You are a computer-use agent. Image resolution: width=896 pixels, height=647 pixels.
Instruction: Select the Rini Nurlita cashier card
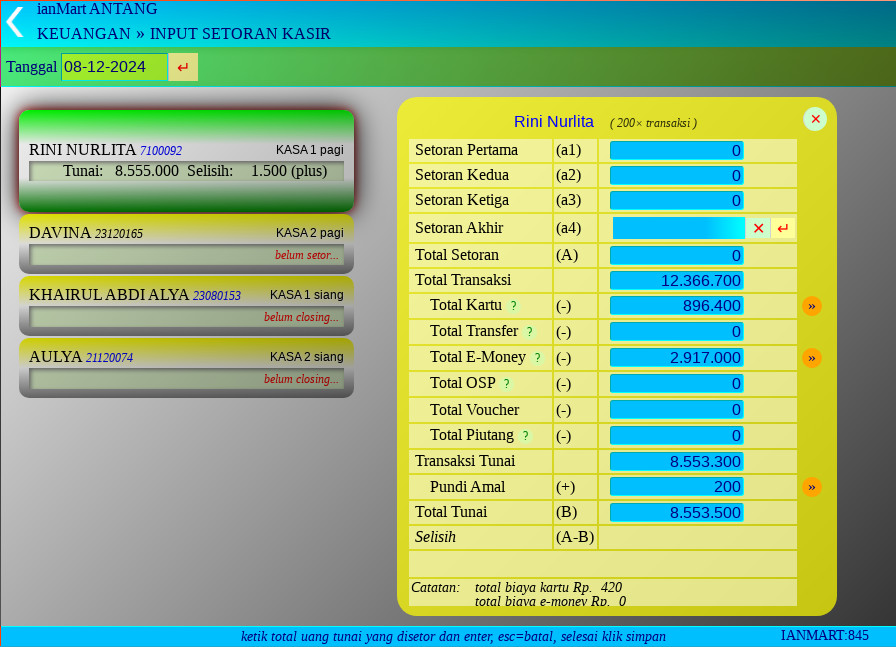[186, 160]
